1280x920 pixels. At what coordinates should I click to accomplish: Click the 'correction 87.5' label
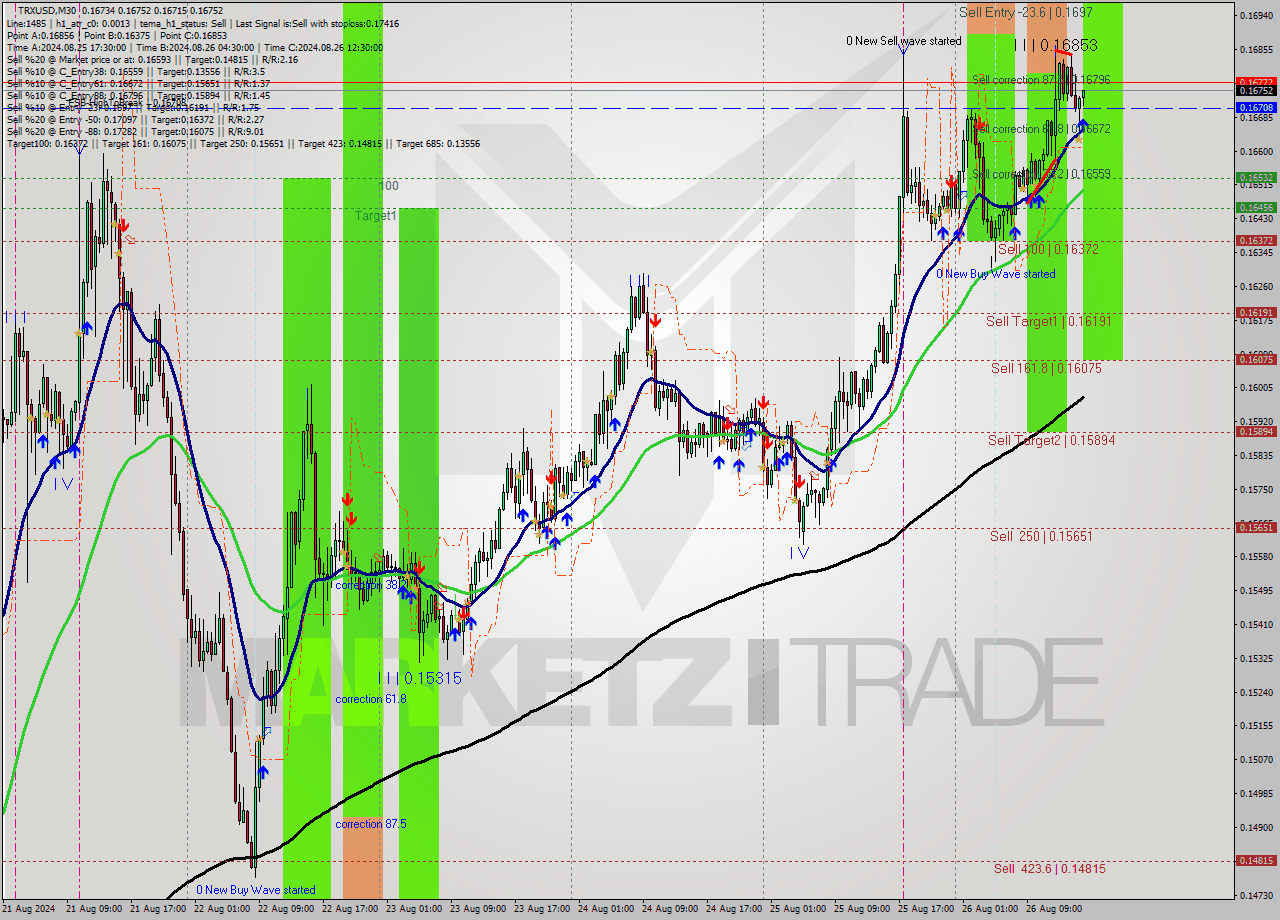point(371,824)
